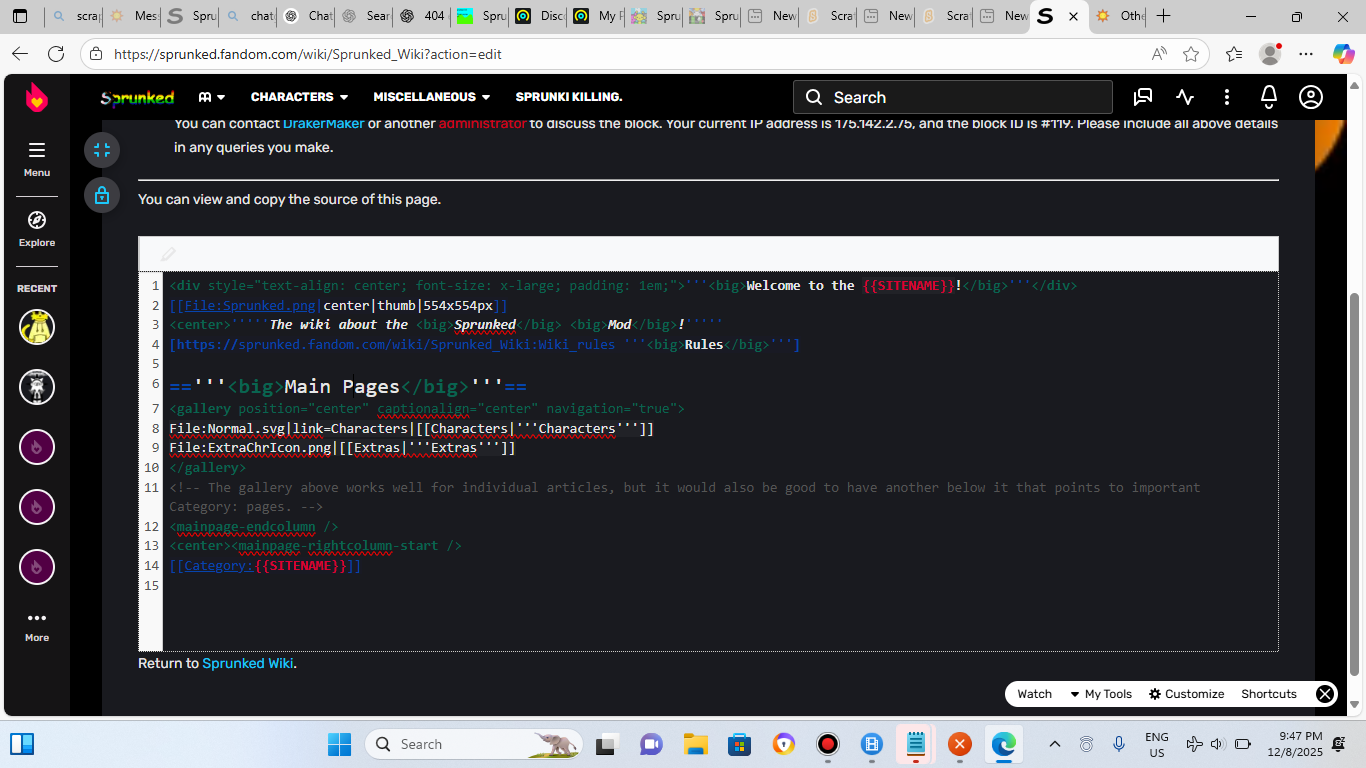
Task: Open the Favorites list icon in the Edge toolbar
Action: tap(1234, 54)
